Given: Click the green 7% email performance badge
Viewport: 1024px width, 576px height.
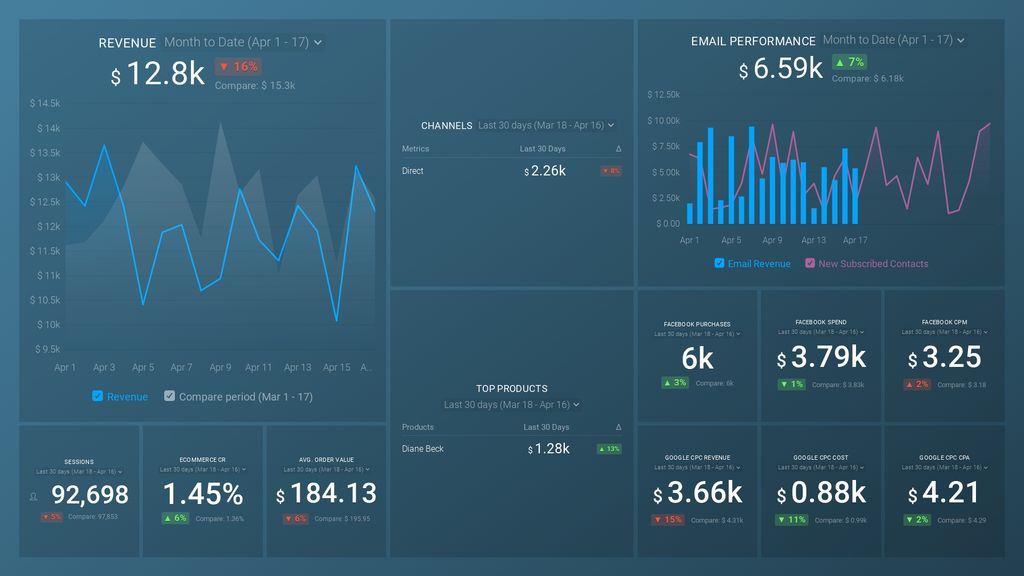Looking at the screenshot, I should coord(849,62).
